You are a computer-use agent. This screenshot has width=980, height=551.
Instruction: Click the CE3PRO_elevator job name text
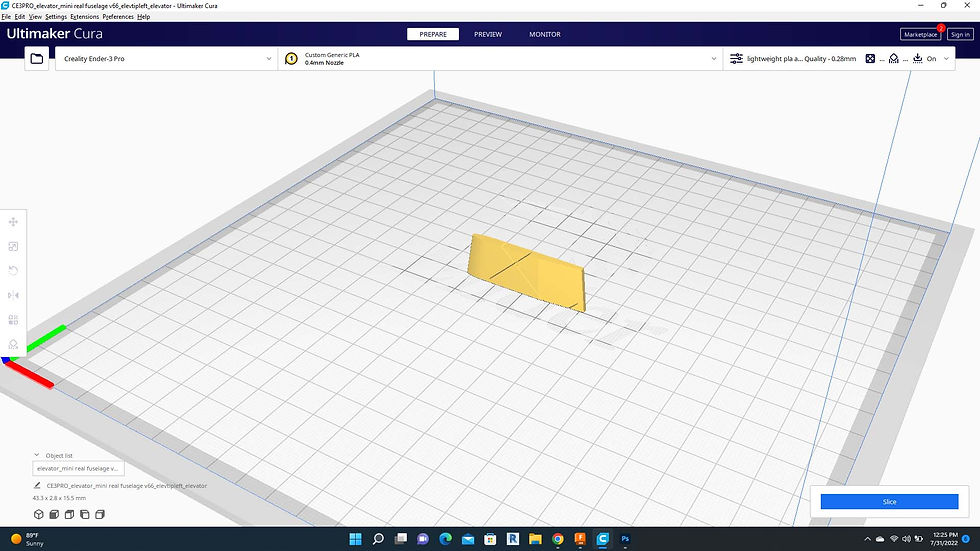tap(127, 485)
